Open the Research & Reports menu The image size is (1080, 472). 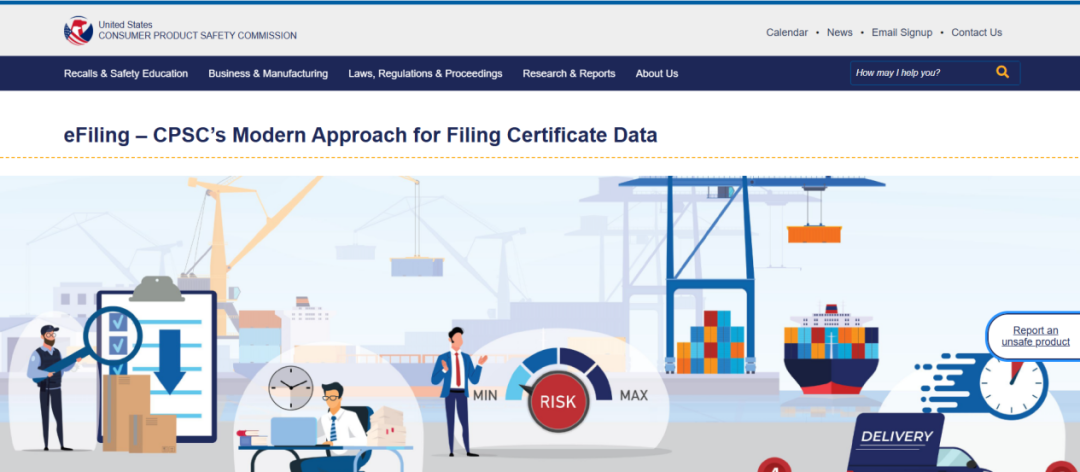click(569, 74)
